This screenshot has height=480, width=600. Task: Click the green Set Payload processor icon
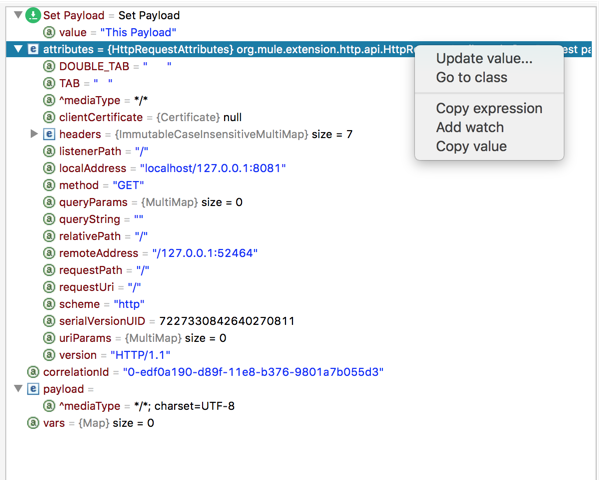click(31, 16)
